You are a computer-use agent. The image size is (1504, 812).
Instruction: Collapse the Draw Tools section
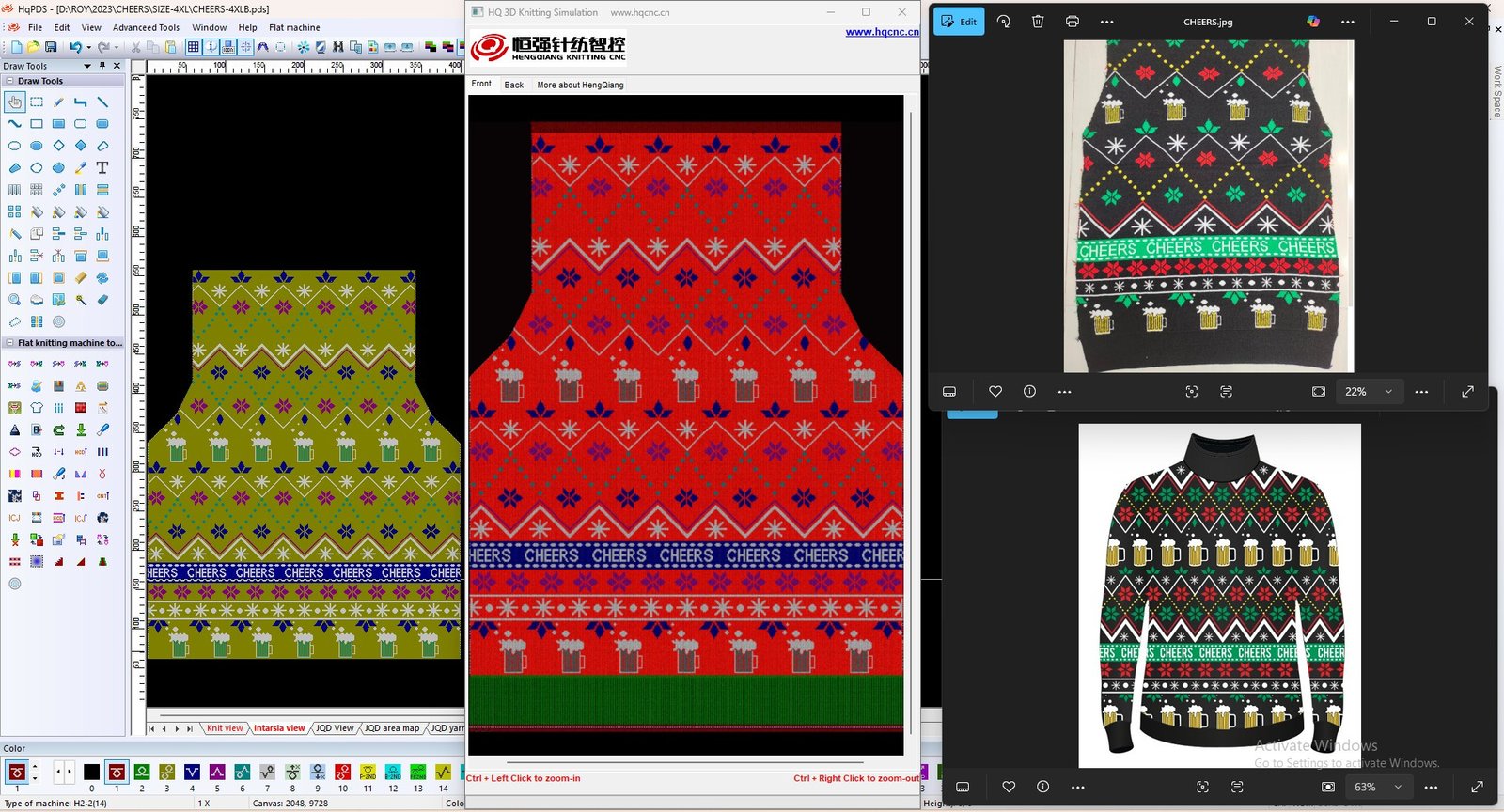click(10, 81)
